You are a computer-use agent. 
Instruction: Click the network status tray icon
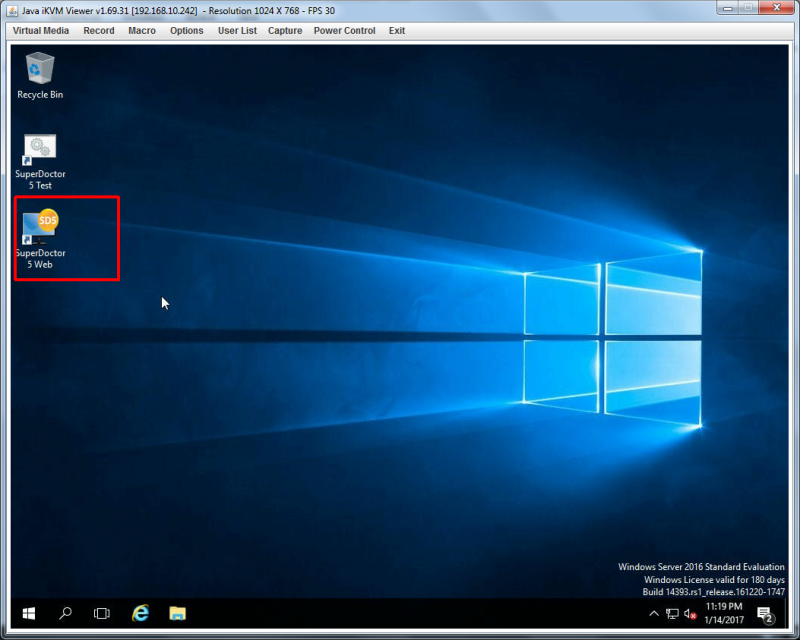[x=672, y=614]
